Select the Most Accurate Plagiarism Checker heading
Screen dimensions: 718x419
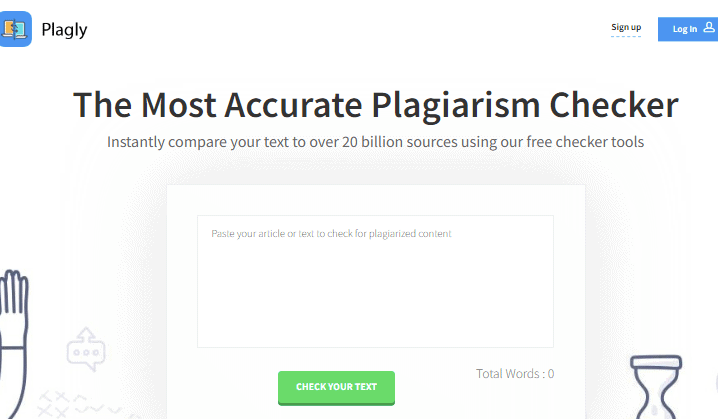(x=375, y=105)
